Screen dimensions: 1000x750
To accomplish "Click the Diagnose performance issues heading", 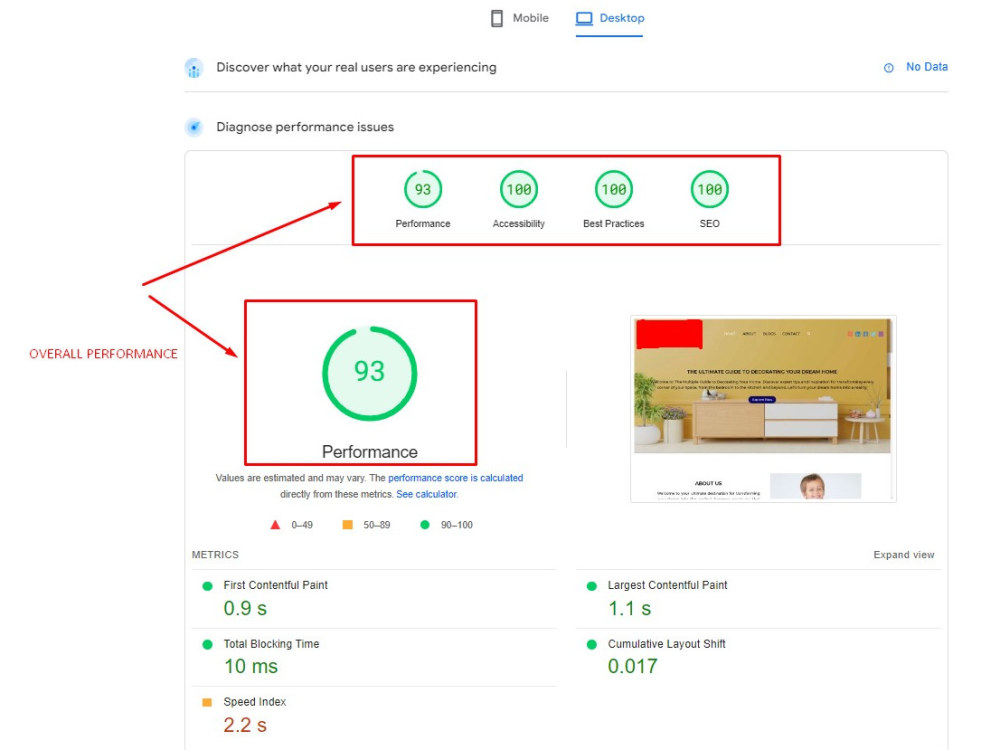I will [305, 127].
